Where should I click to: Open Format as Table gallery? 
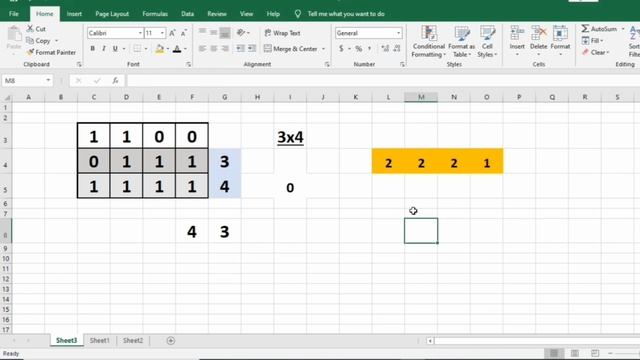pos(461,42)
